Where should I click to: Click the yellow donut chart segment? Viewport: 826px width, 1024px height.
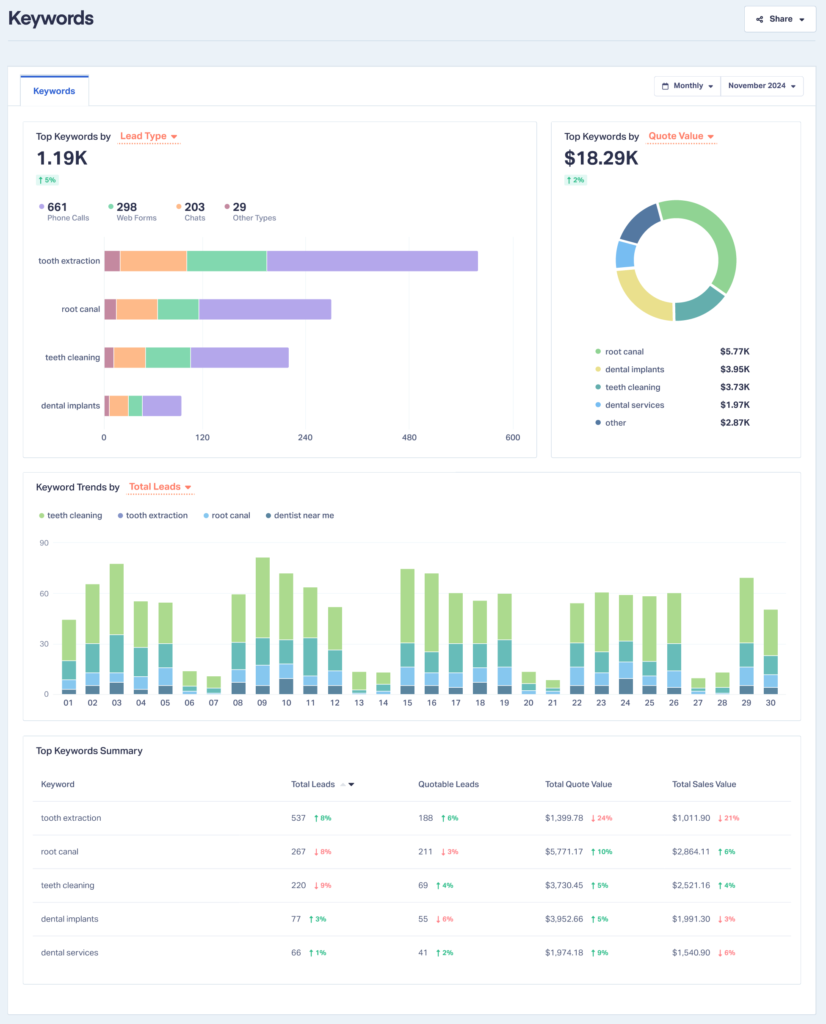coord(637,298)
